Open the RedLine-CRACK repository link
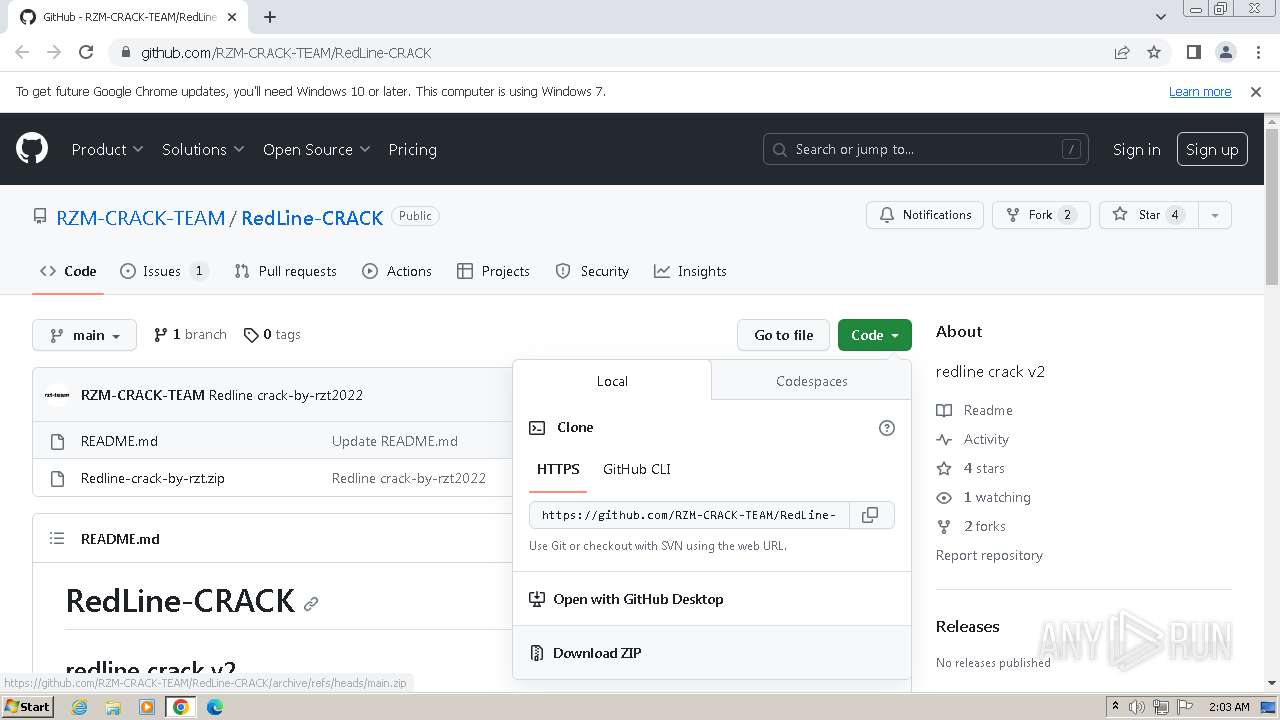 (312, 218)
